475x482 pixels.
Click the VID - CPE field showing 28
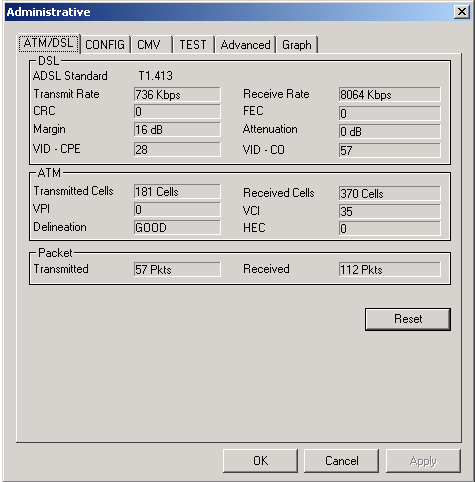(177, 149)
